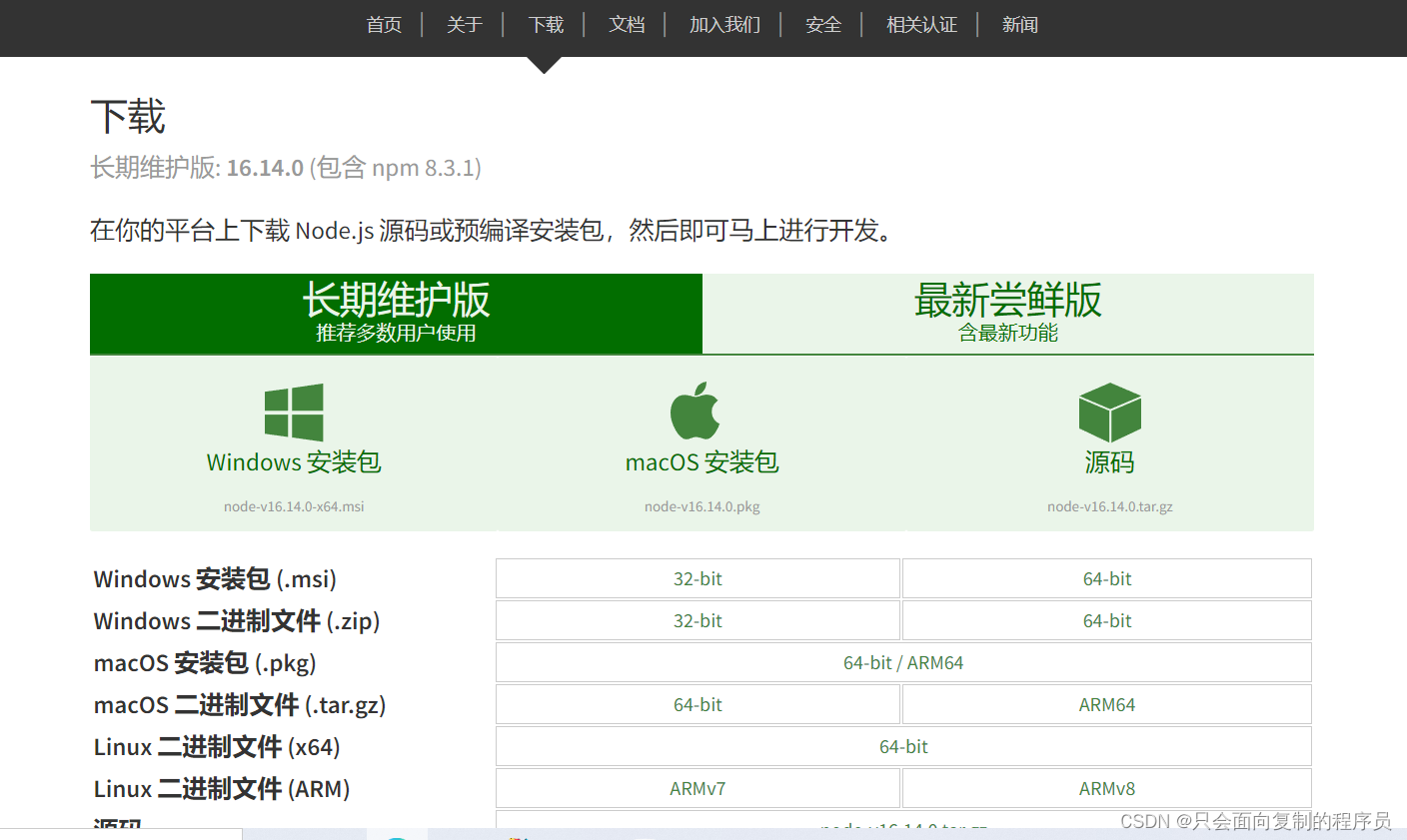Download ARM64 macOS 二进制文件 (.tar.gz)
Viewport: 1407px width, 840px height.
pyautogui.click(x=1107, y=705)
